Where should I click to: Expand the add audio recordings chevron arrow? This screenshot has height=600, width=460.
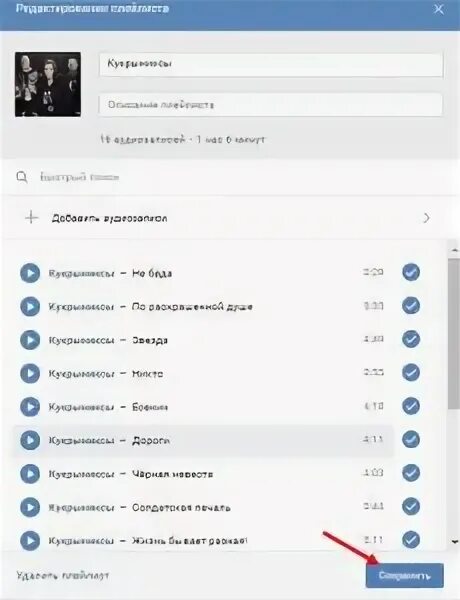426,218
